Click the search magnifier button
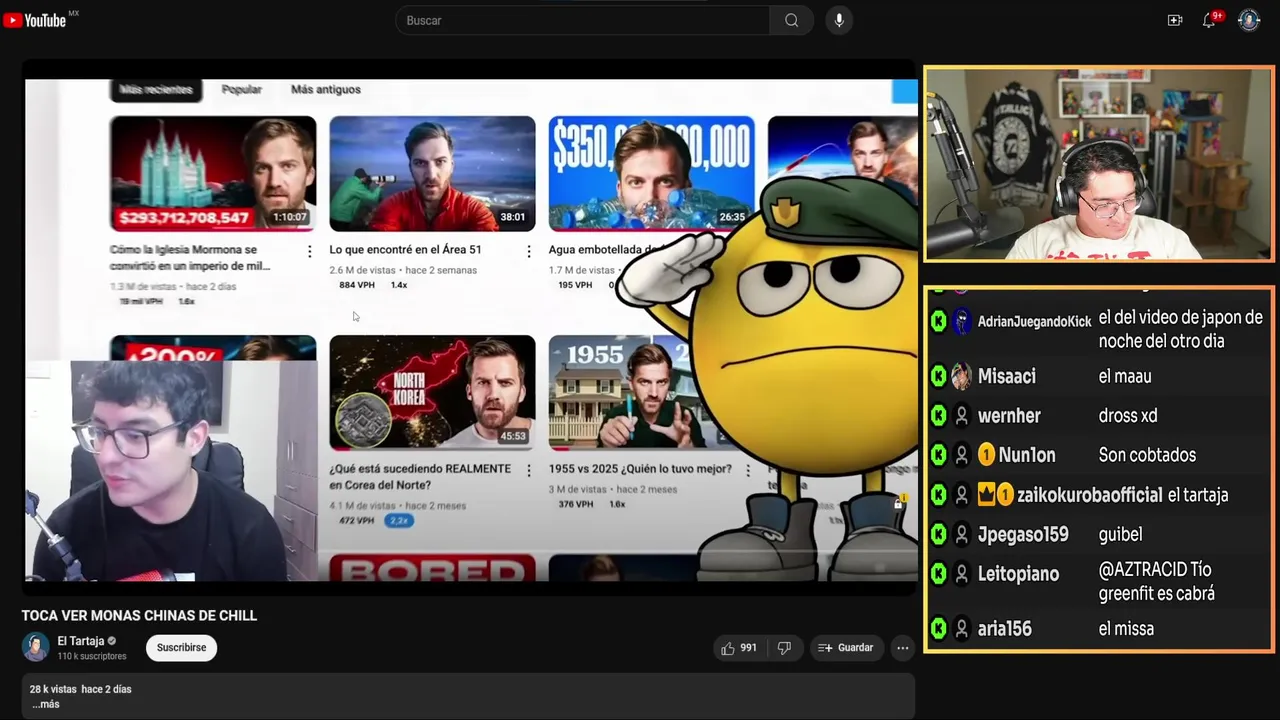 pos(792,20)
